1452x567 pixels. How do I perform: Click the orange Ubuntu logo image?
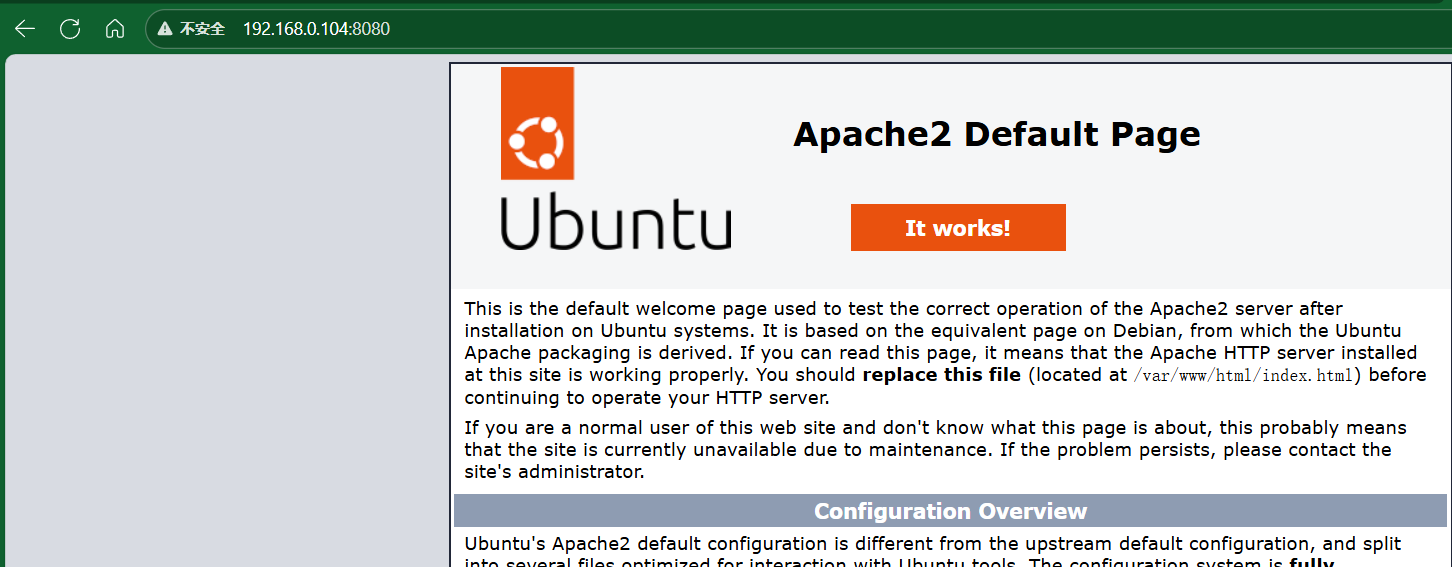coord(537,123)
